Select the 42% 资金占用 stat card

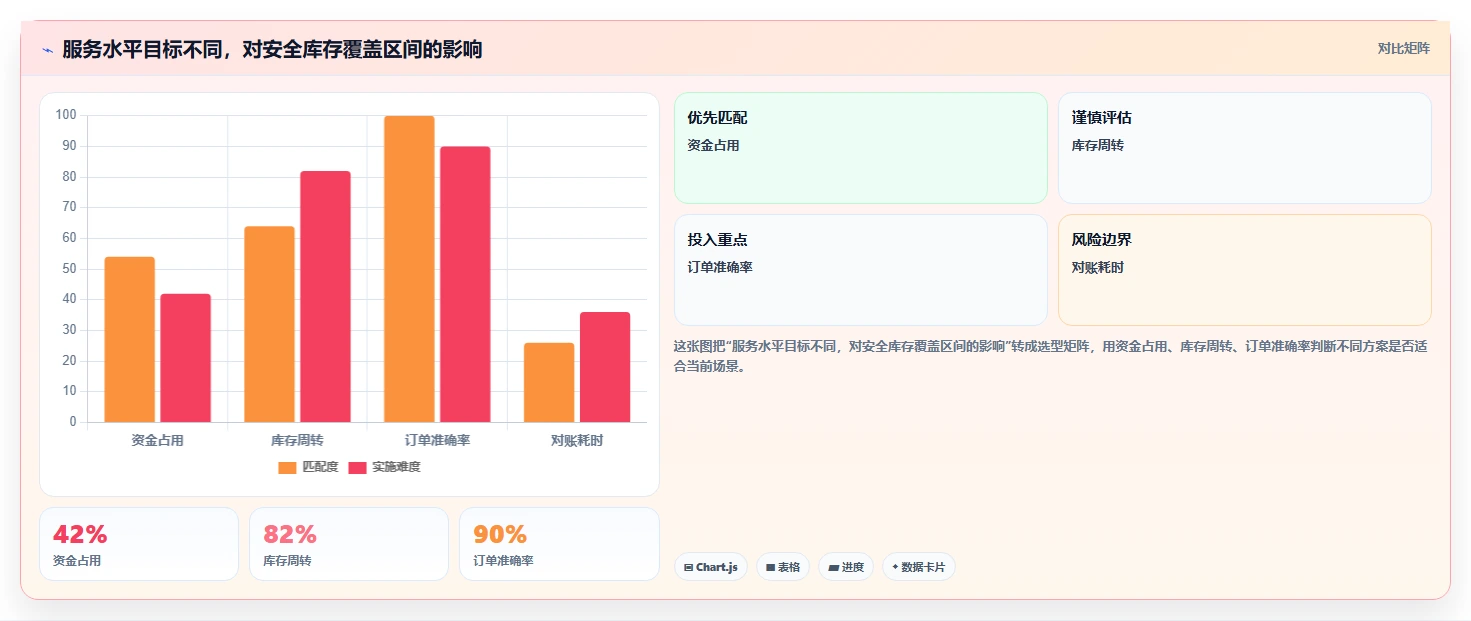pyautogui.click(x=139, y=544)
